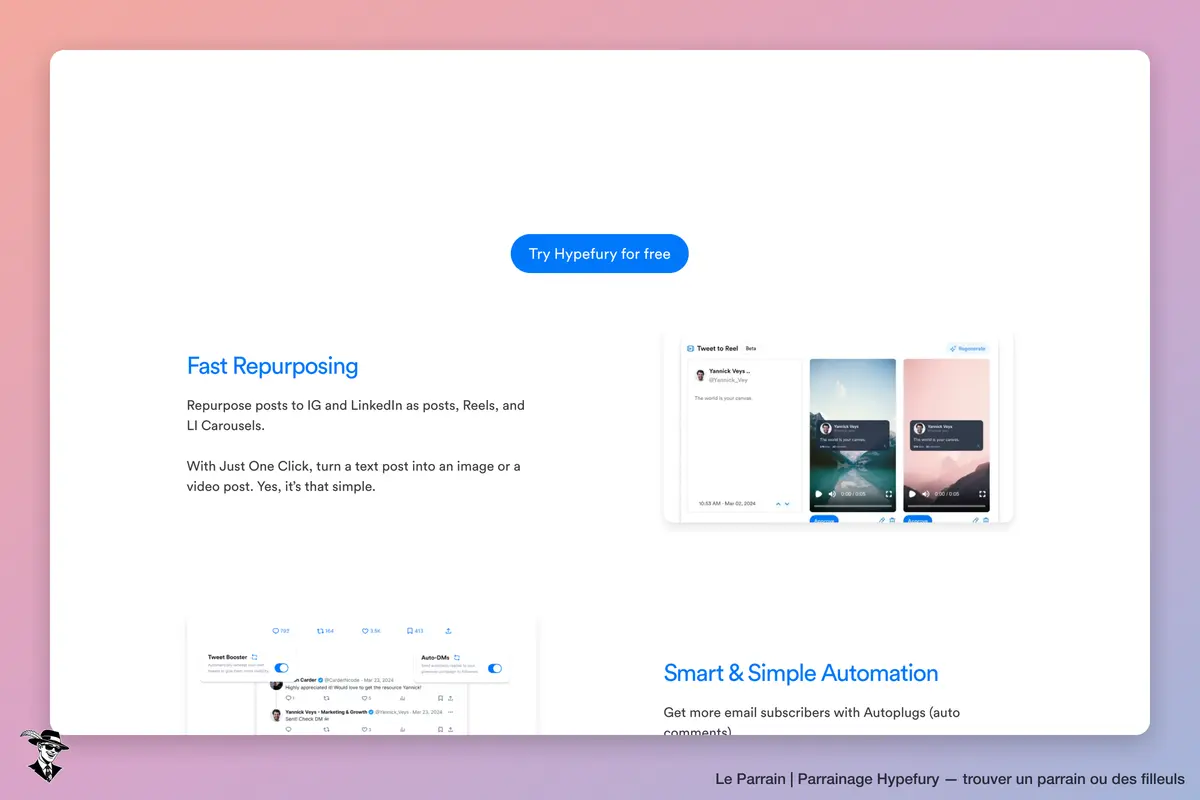Click the Fast Repurposing heading
This screenshot has width=1200, height=800.
pos(272,366)
